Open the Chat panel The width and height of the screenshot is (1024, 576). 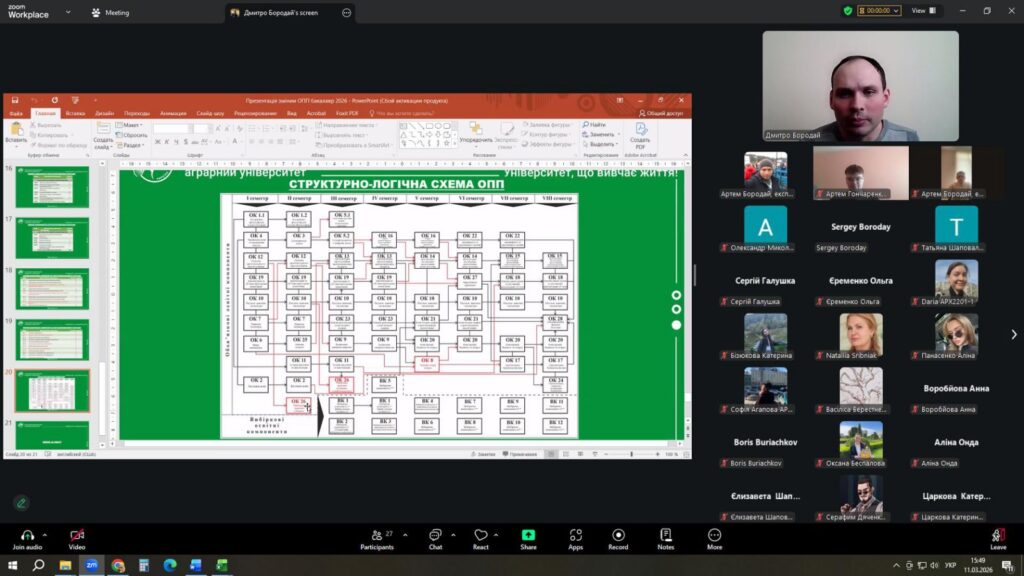click(x=435, y=535)
